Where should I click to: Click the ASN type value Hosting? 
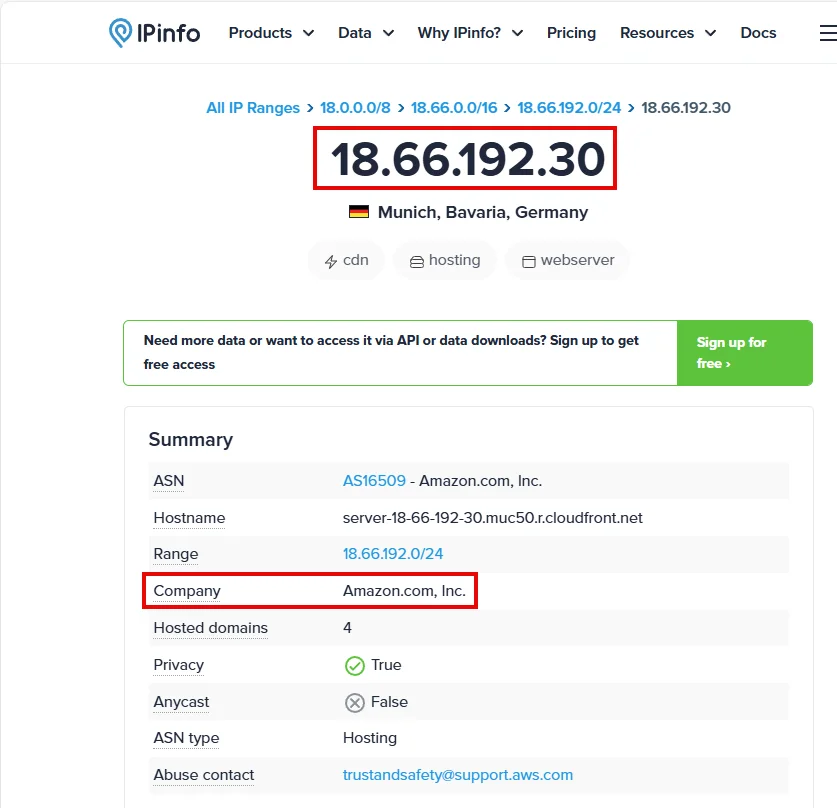coord(370,738)
